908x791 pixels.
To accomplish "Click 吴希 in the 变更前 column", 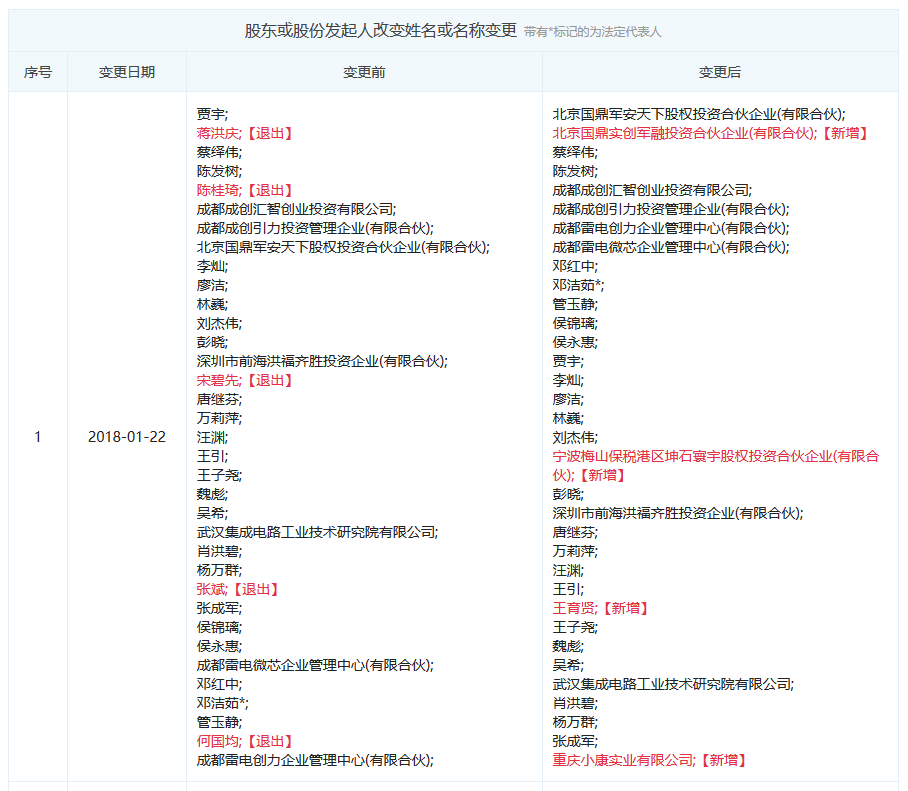I will (x=212, y=513).
